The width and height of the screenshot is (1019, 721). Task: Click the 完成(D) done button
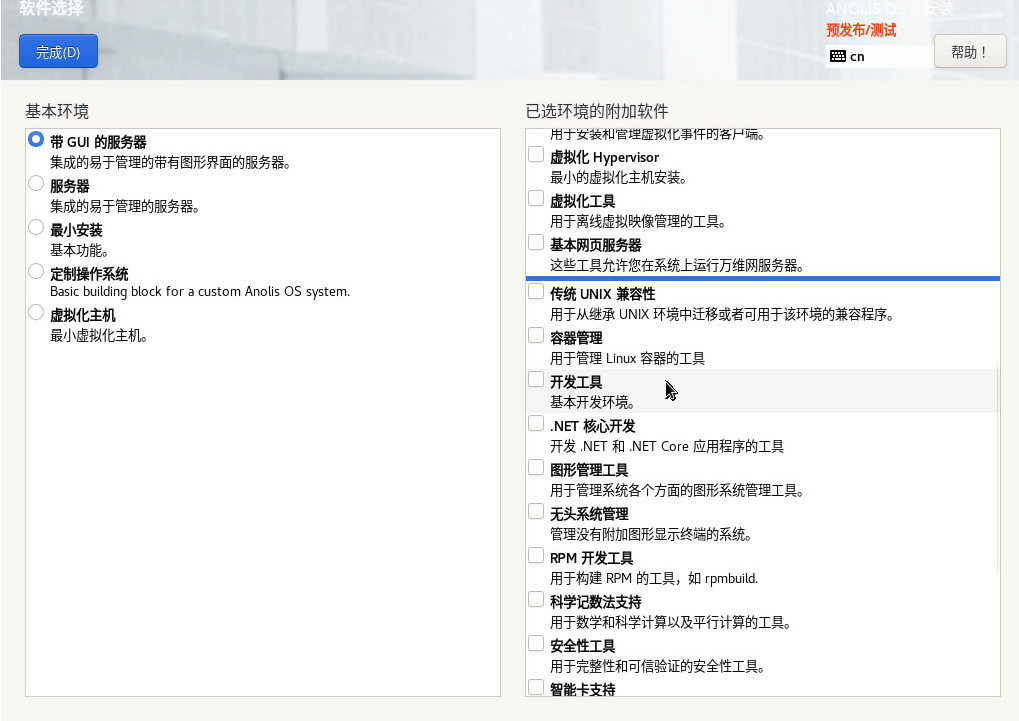click(x=58, y=52)
